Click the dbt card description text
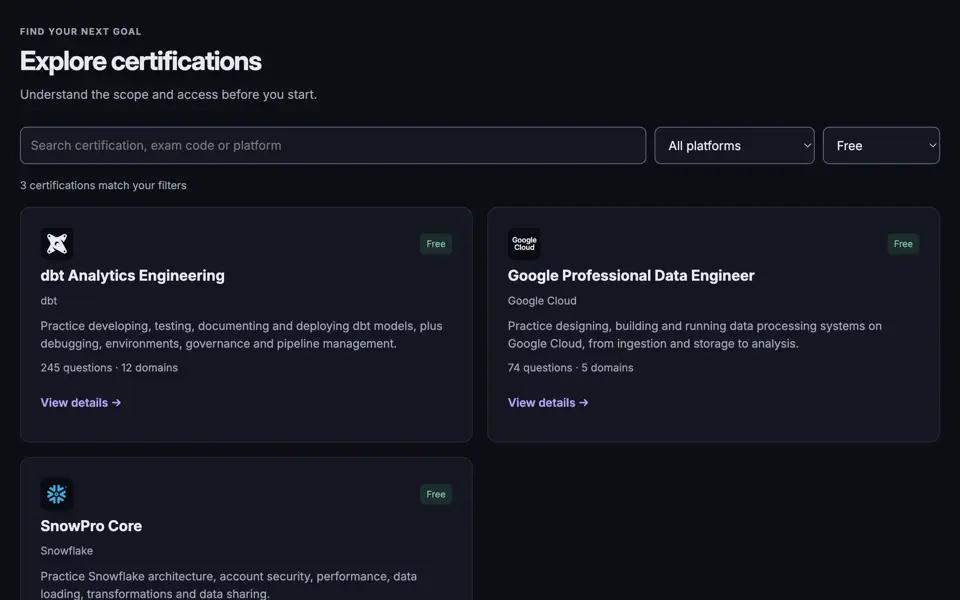Image resolution: width=960 pixels, height=600 pixels. tap(241, 335)
